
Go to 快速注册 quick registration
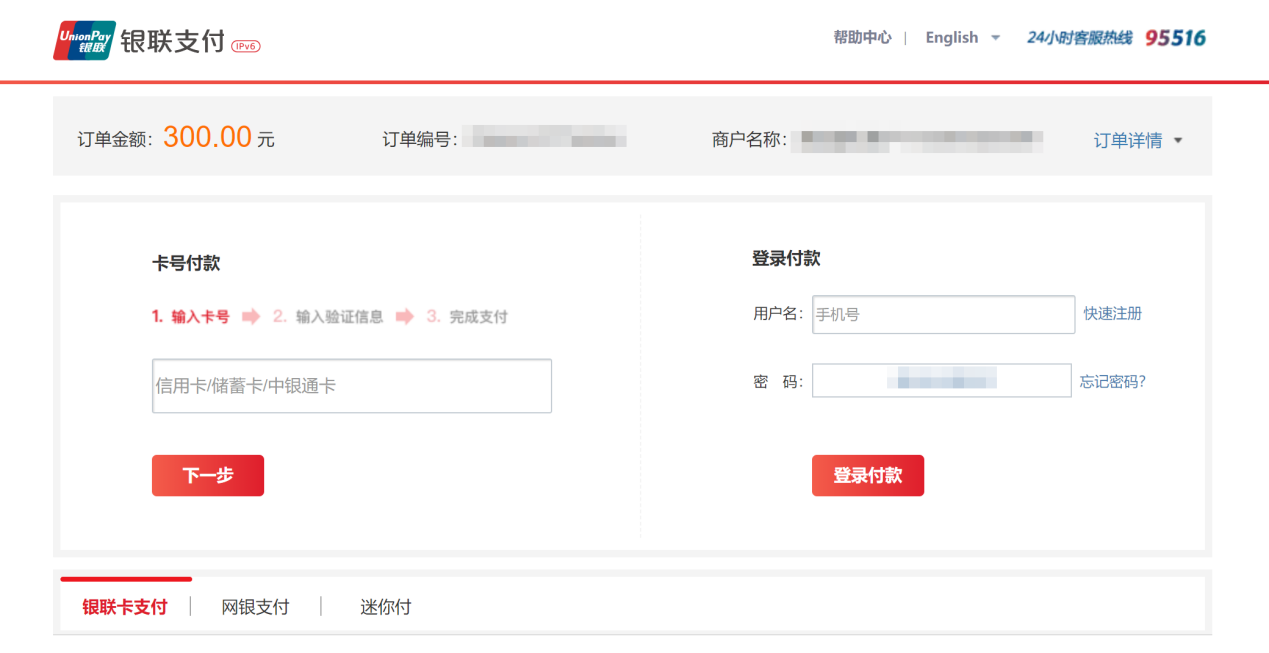click(x=1112, y=313)
